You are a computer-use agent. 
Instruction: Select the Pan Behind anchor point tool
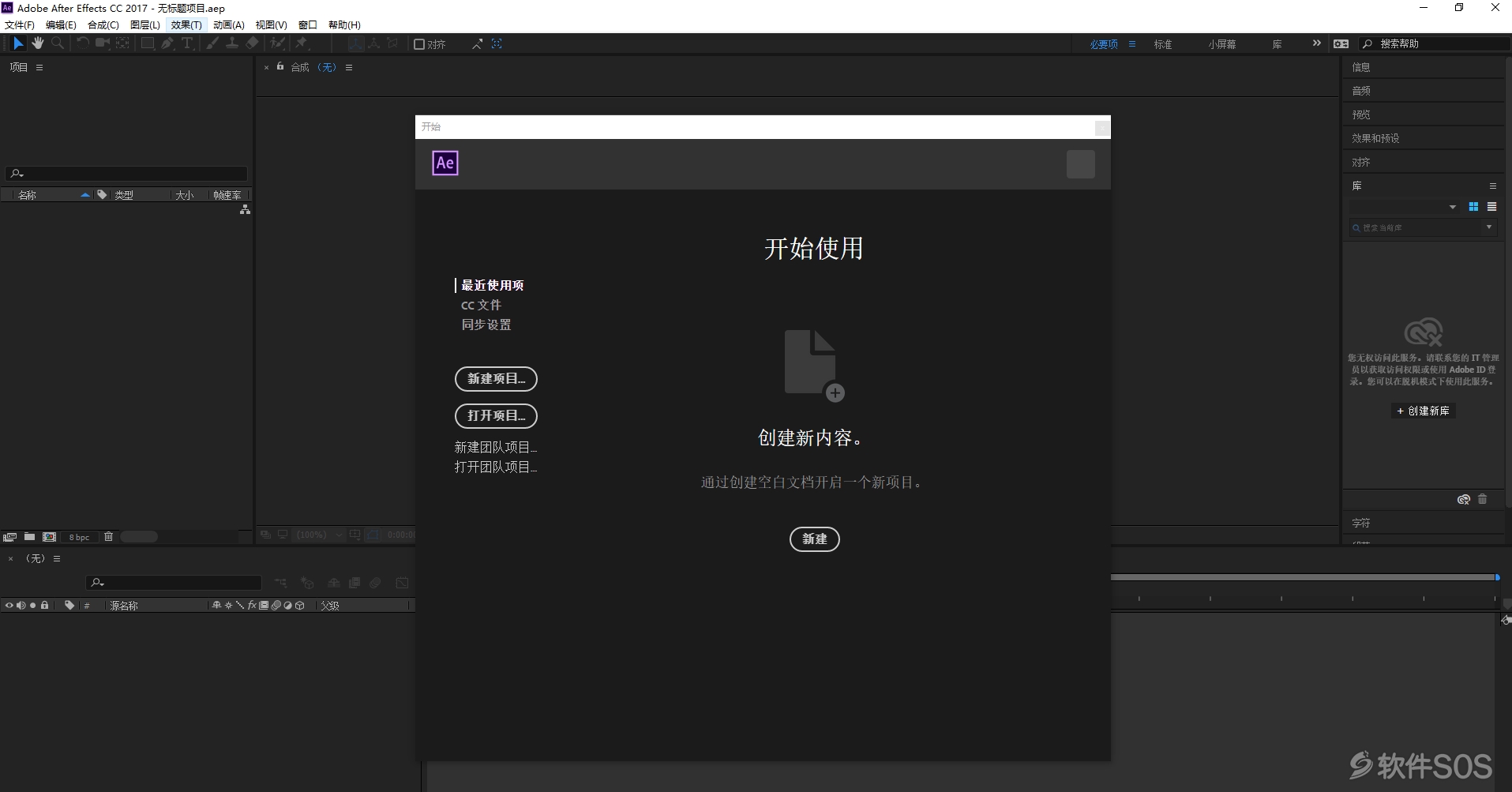click(122, 43)
